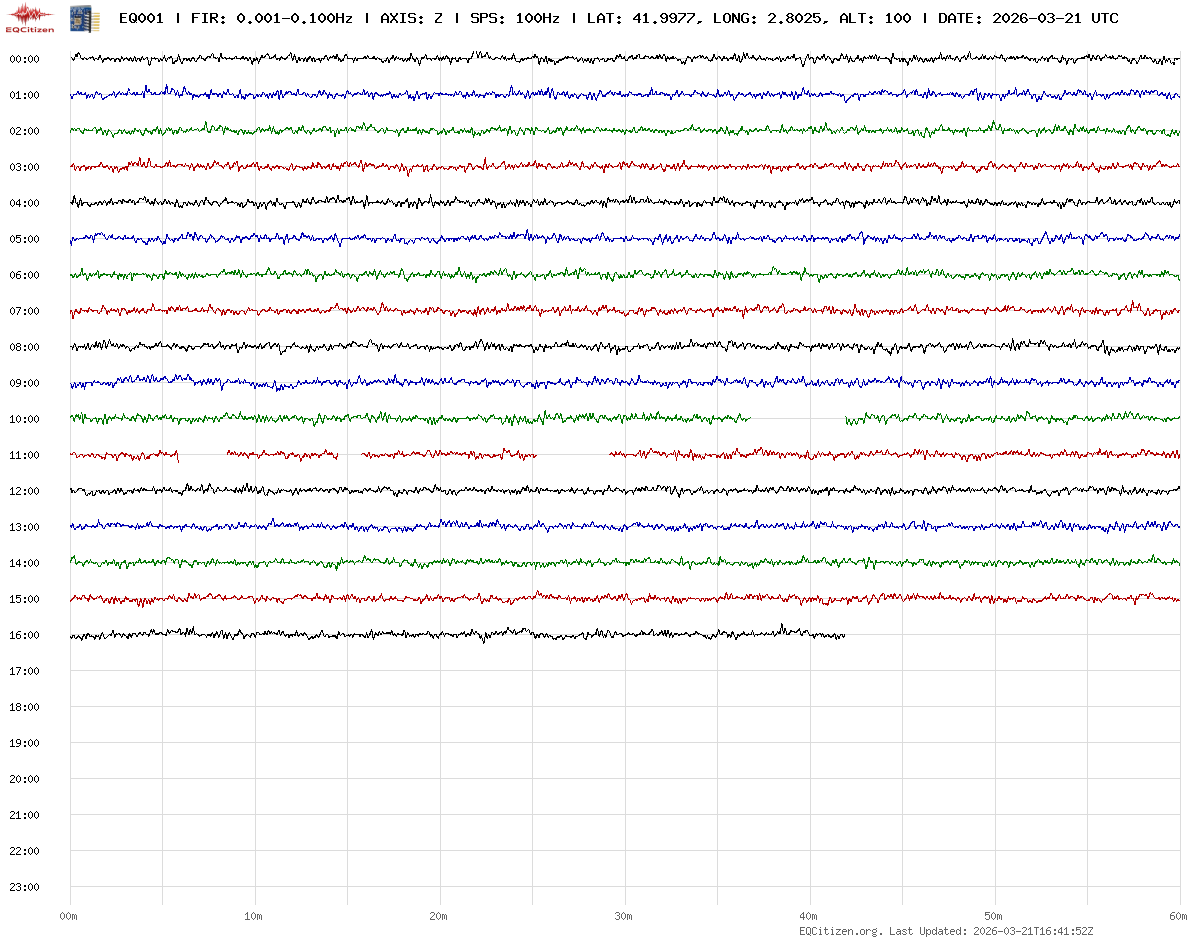Image resolution: width=1200 pixels, height=940 pixels.
Task: Select the 11:00 hour row label
Action: click(24, 455)
